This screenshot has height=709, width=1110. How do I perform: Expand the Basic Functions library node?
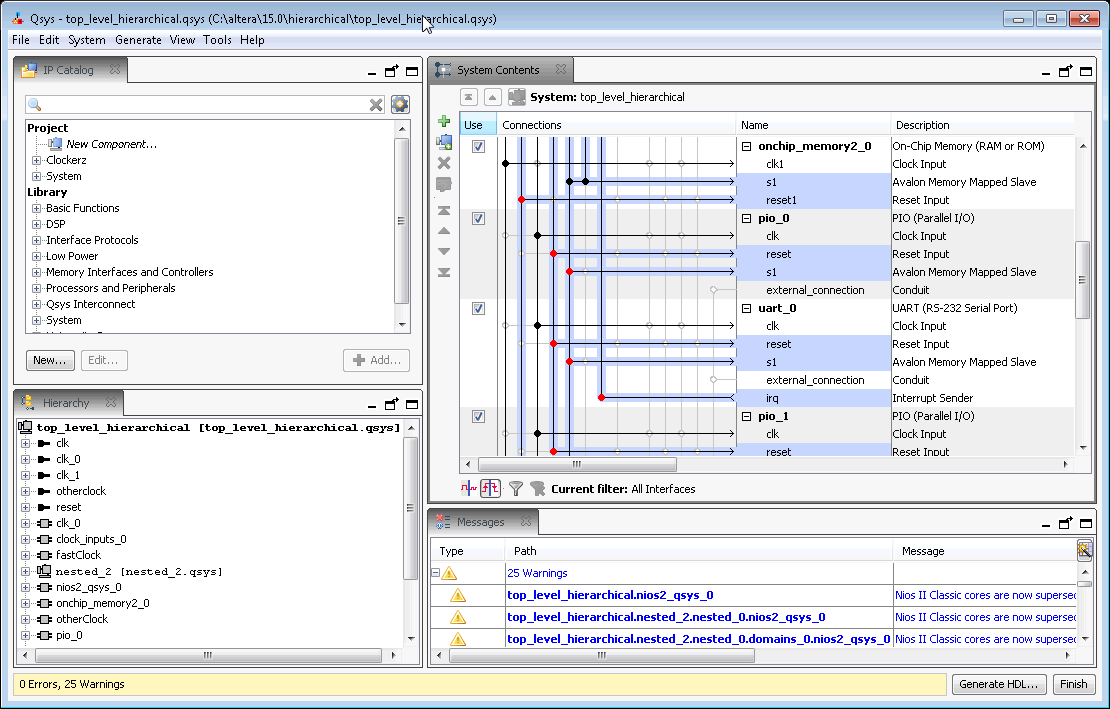(37, 208)
